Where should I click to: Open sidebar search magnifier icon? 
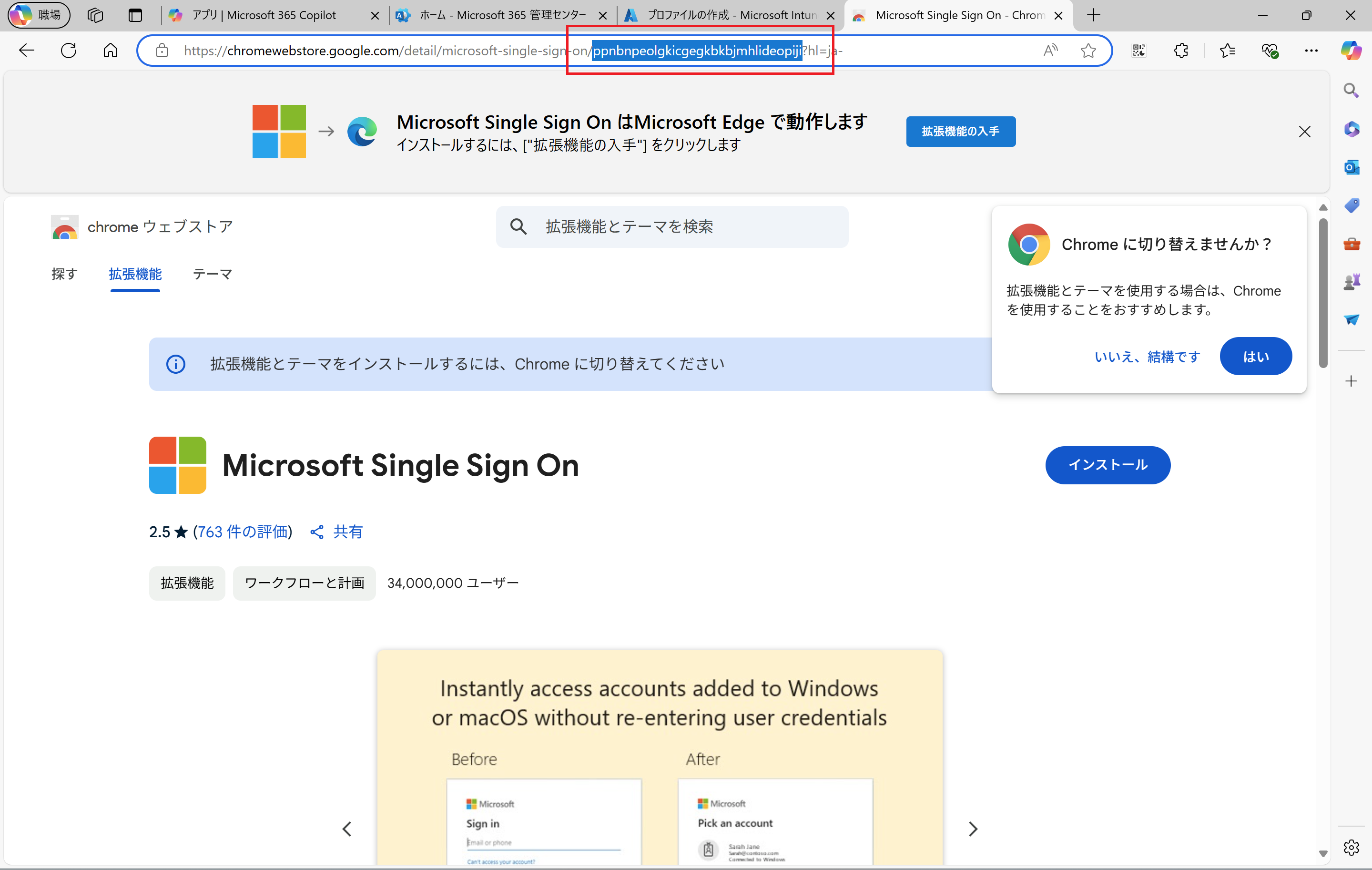[x=1352, y=90]
